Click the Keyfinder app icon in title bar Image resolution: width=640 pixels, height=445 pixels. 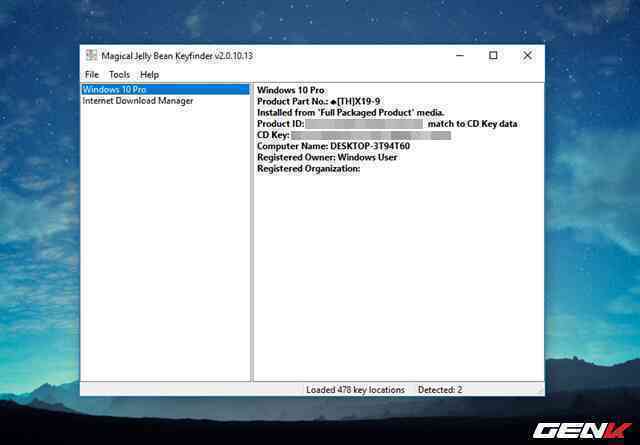[x=91, y=55]
